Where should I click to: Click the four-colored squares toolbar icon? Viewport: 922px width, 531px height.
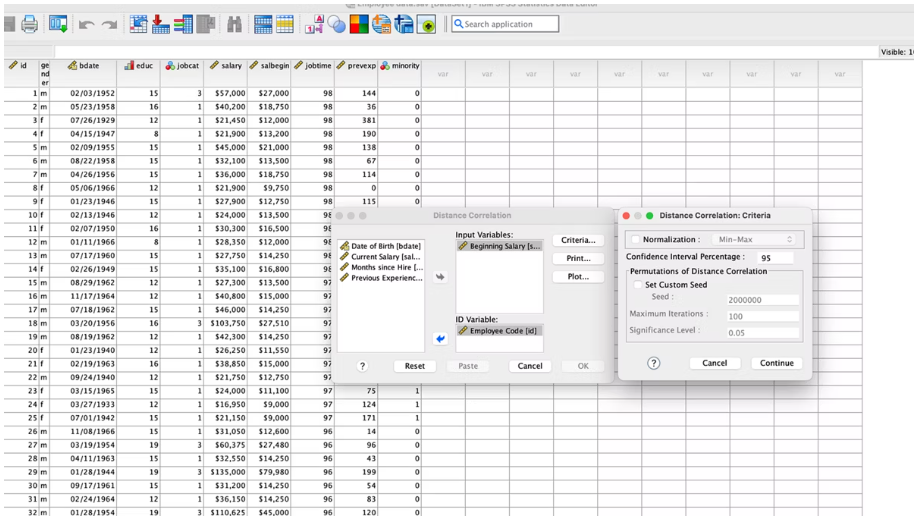click(359, 24)
